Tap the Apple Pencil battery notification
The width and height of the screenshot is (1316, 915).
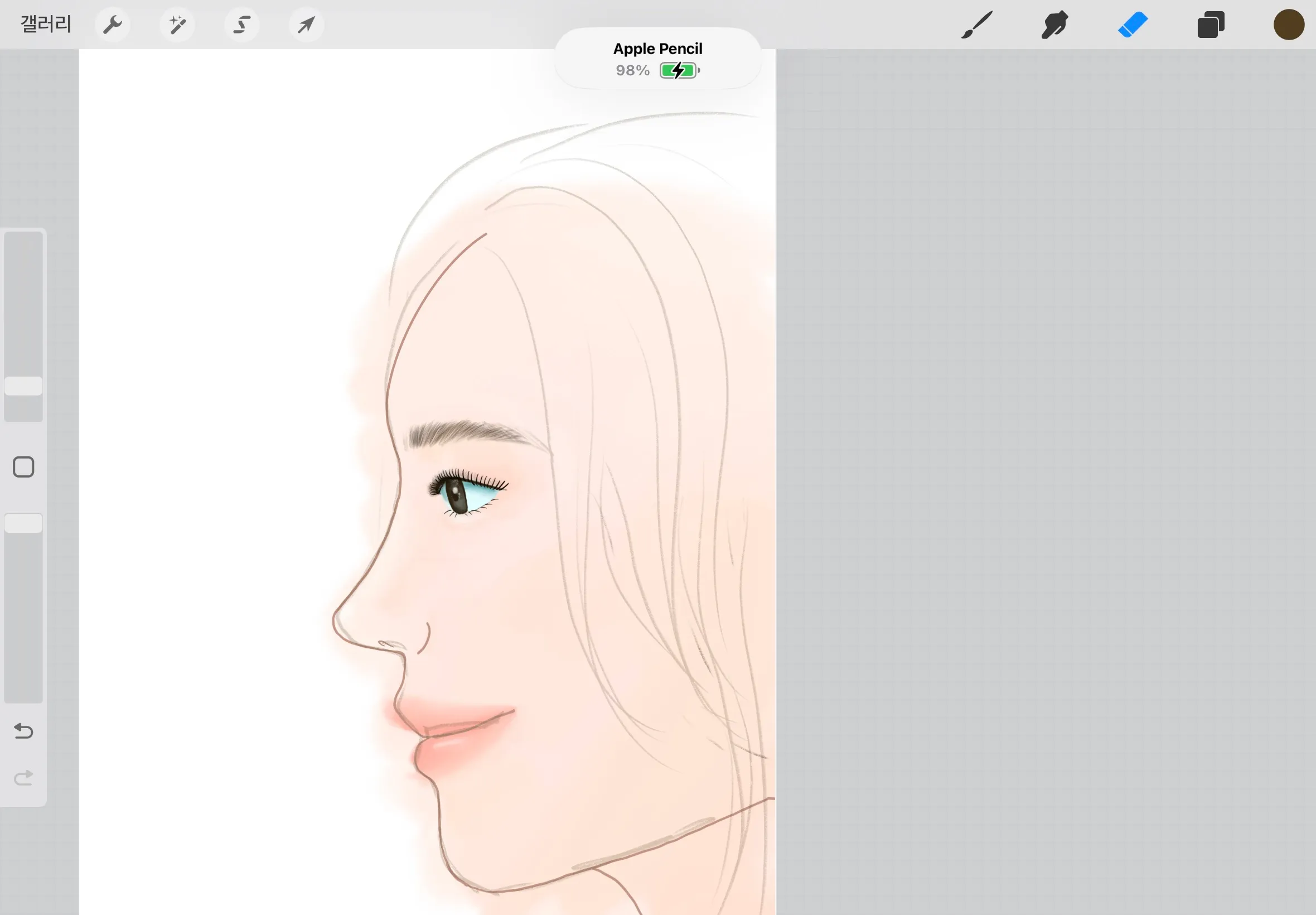657,59
